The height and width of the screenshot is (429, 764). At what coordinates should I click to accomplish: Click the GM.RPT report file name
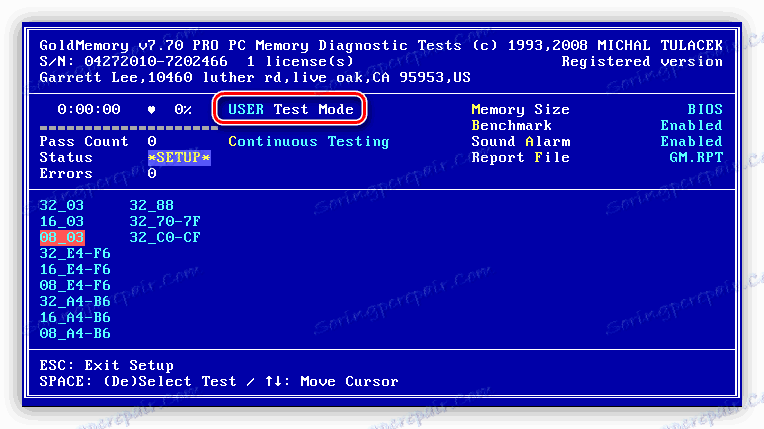click(x=696, y=157)
